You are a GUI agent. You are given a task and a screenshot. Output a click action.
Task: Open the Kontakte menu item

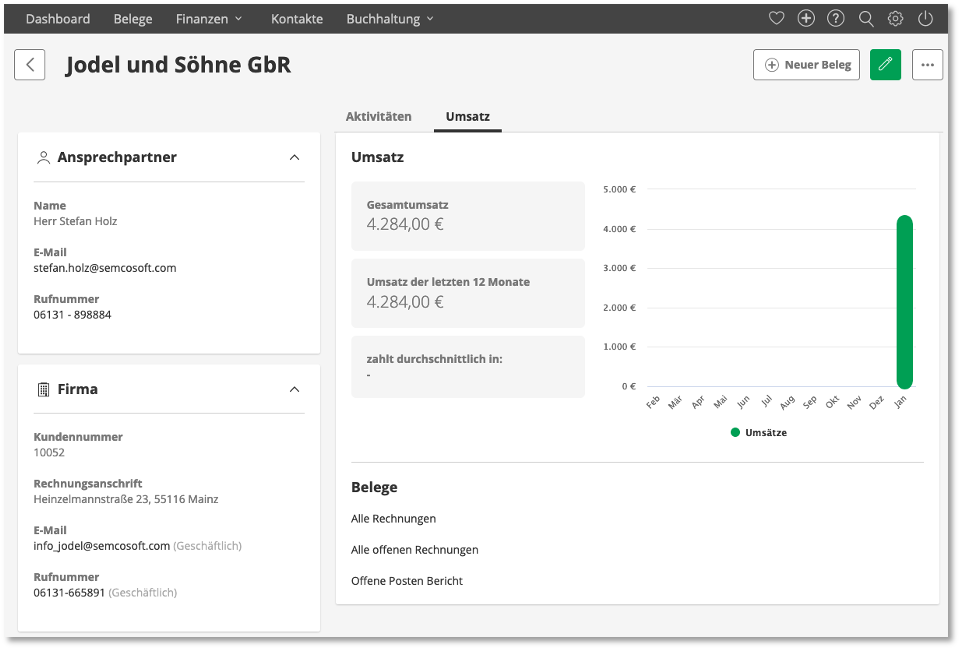point(297,19)
